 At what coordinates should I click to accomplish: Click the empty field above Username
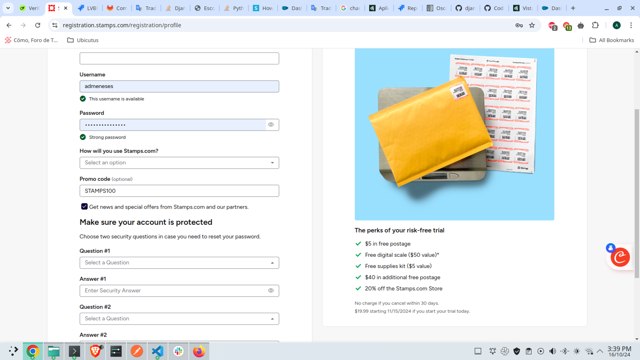pos(179,58)
